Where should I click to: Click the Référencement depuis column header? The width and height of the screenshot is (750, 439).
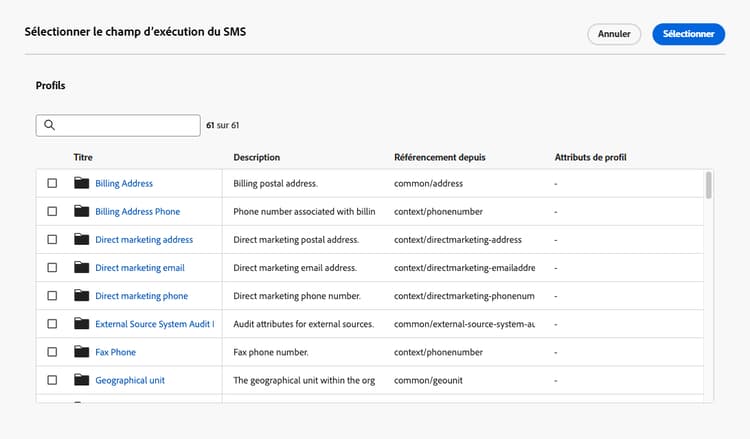440,157
